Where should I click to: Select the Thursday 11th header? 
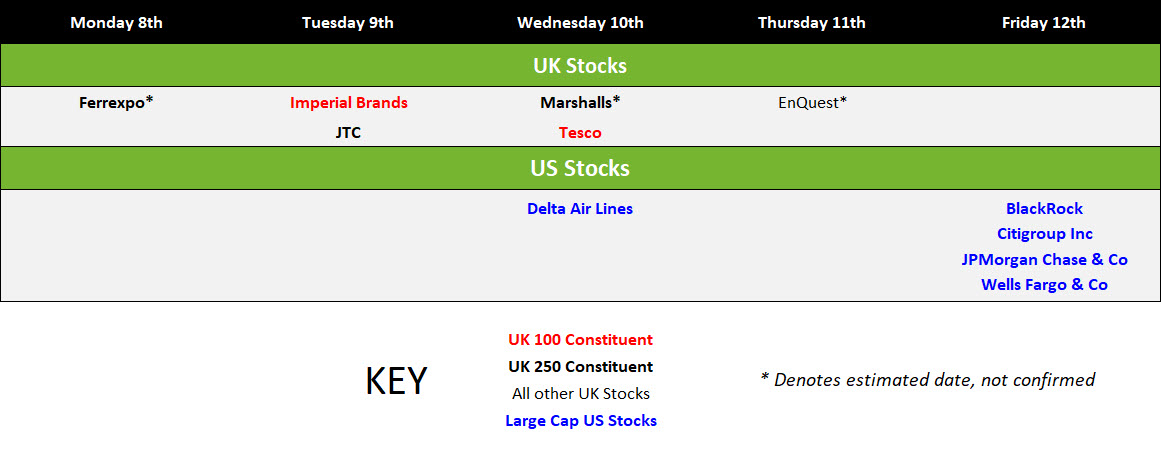click(812, 22)
